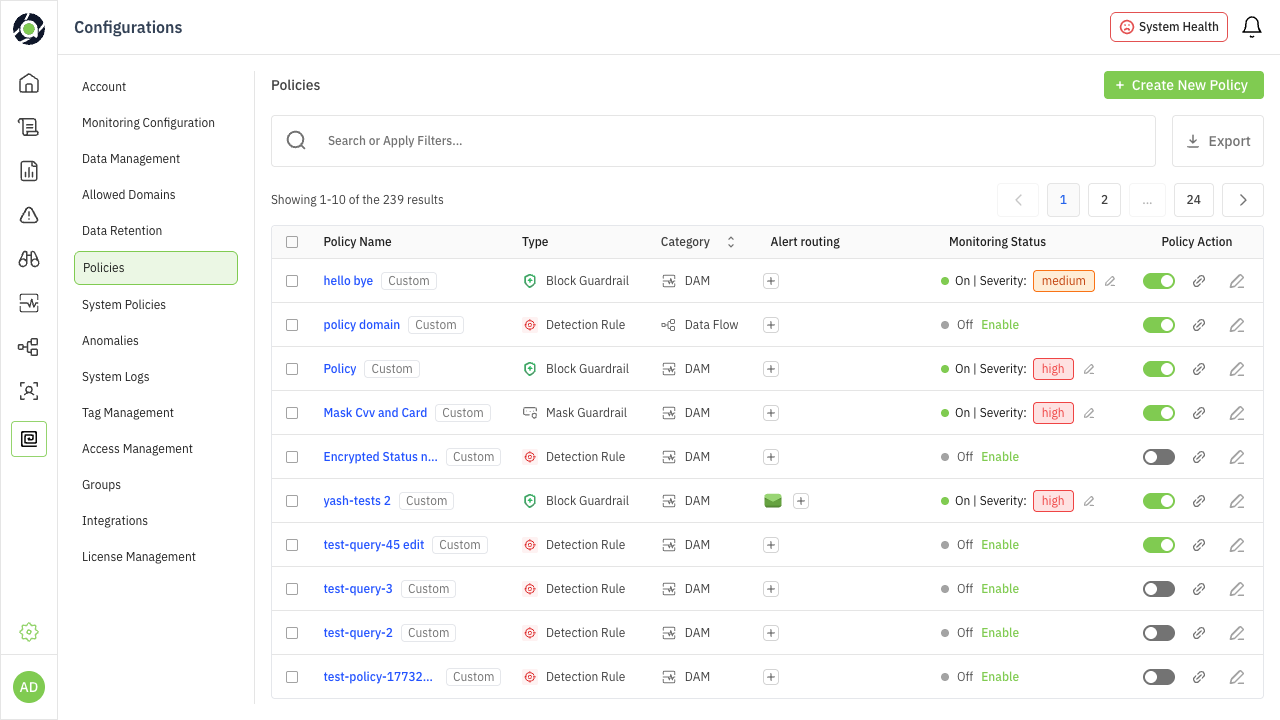This screenshot has width=1280, height=720.
Task: Open the home icon in left sidebar
Action: pos(29,83)
